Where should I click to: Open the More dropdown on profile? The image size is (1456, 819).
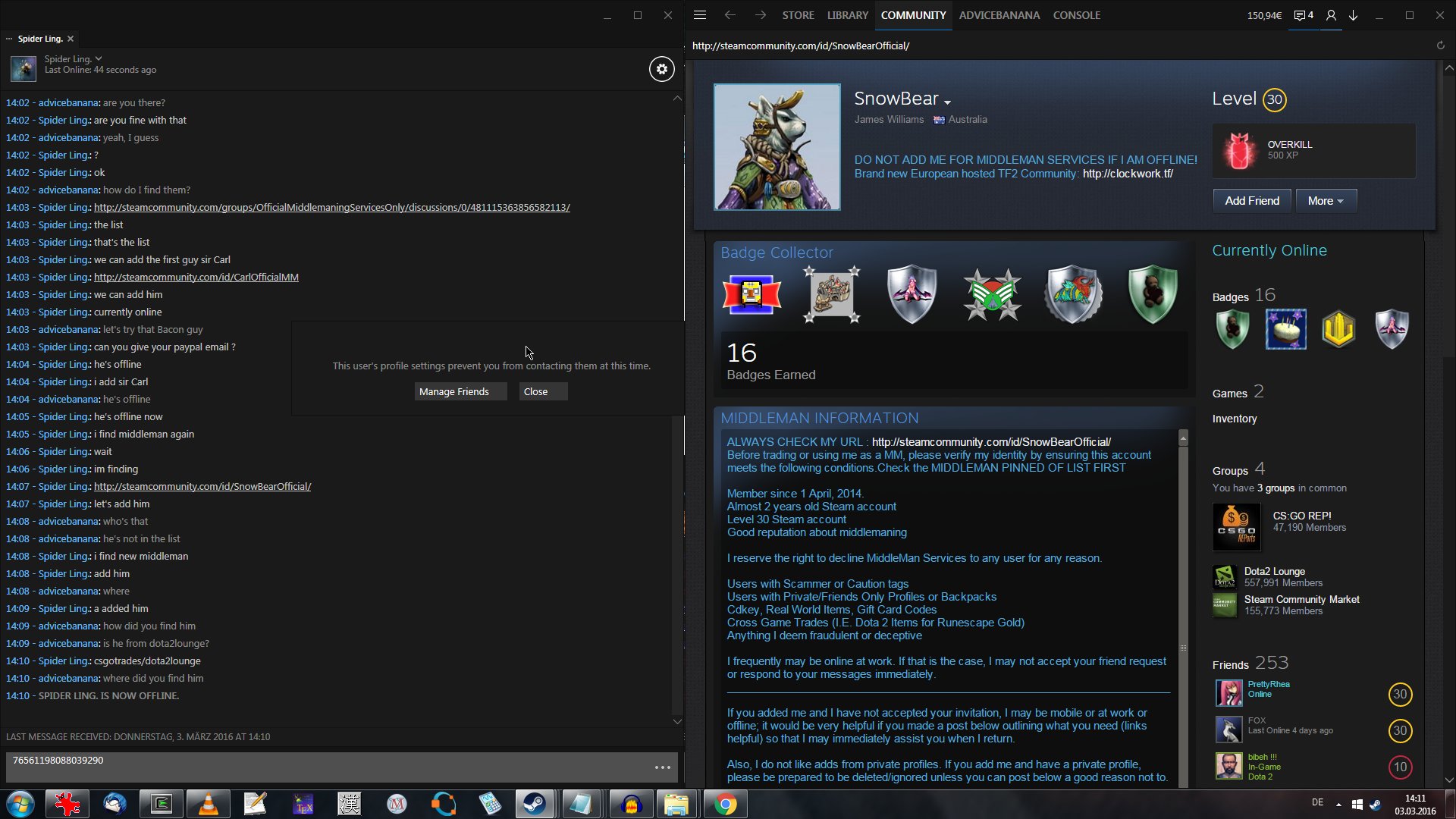pos(1325,201)
